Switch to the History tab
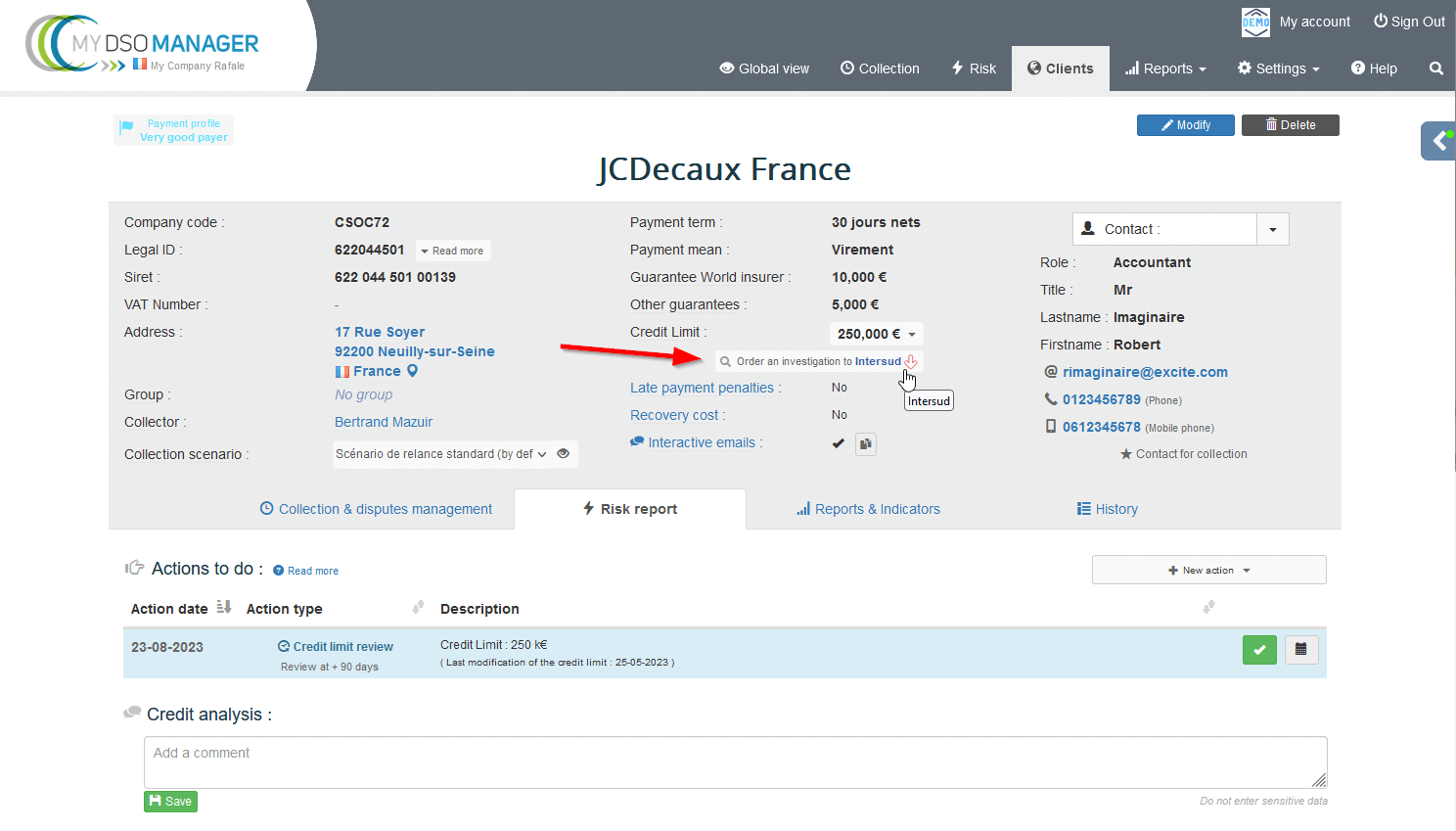The height and width of the screenshot is (831, 1456). tap(1108, 509)
